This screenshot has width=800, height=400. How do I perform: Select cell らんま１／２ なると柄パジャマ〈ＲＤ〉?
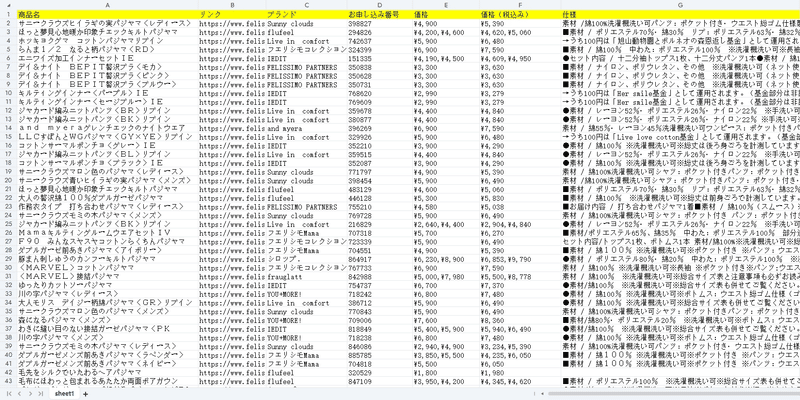pos(108,49)
